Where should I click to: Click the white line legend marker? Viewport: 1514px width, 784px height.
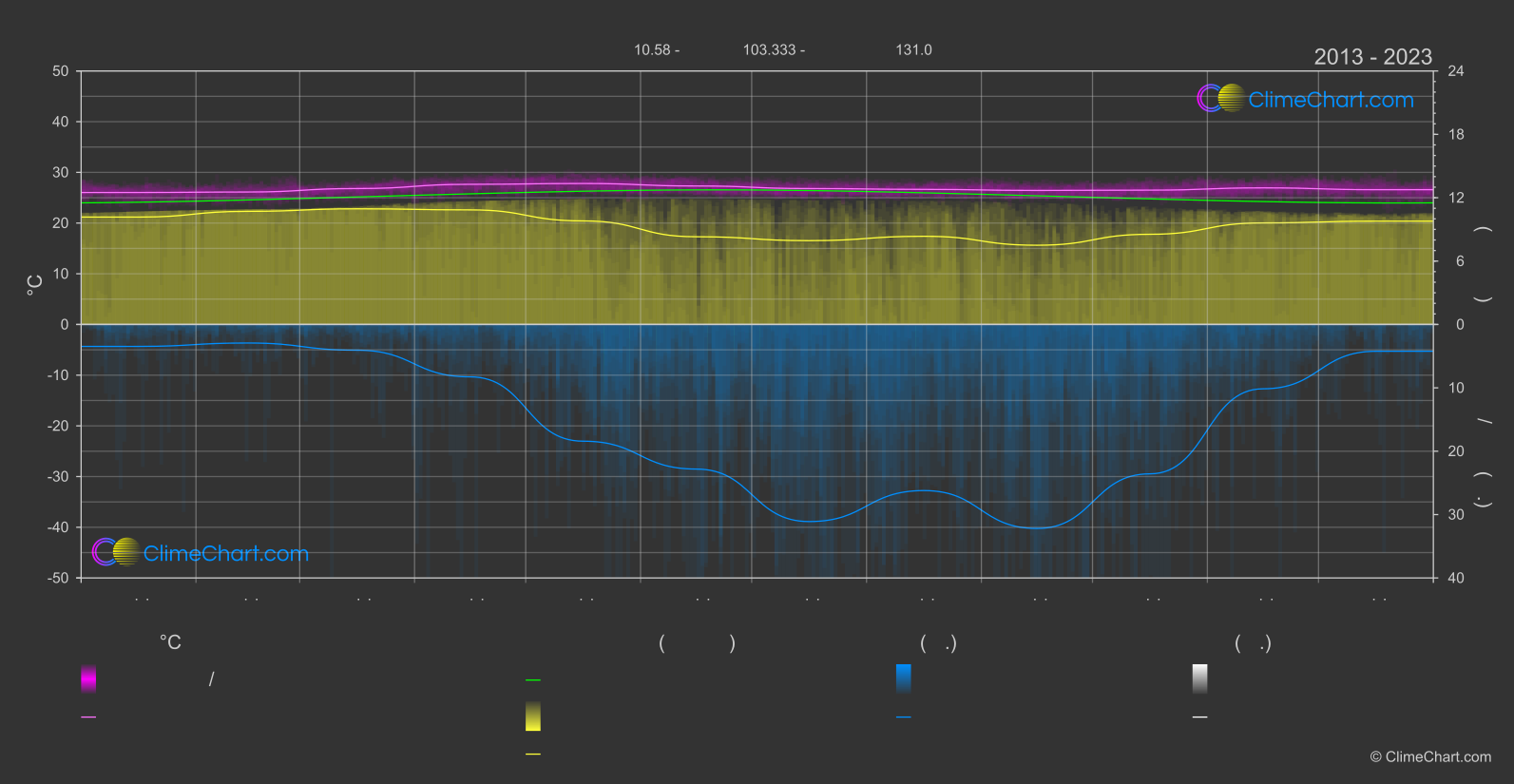tap(1200, 717)
